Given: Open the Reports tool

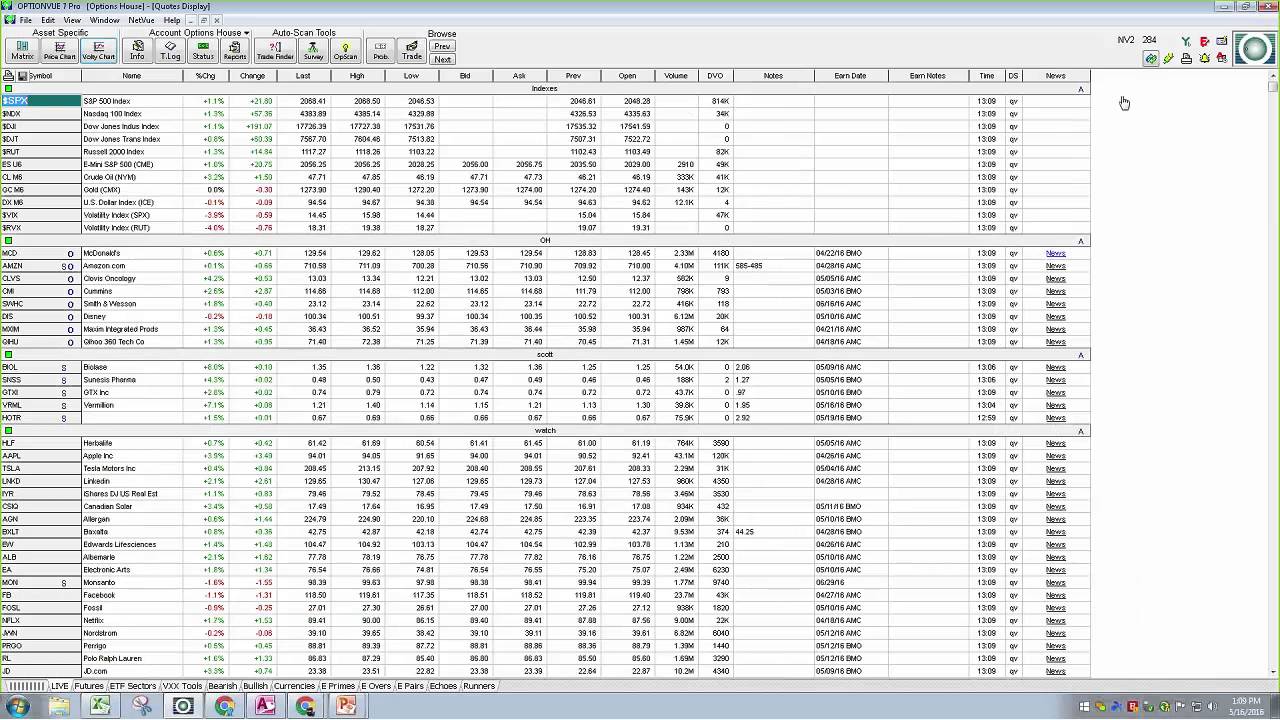Looking at the screenshot, I should click(x=235, y=50).
